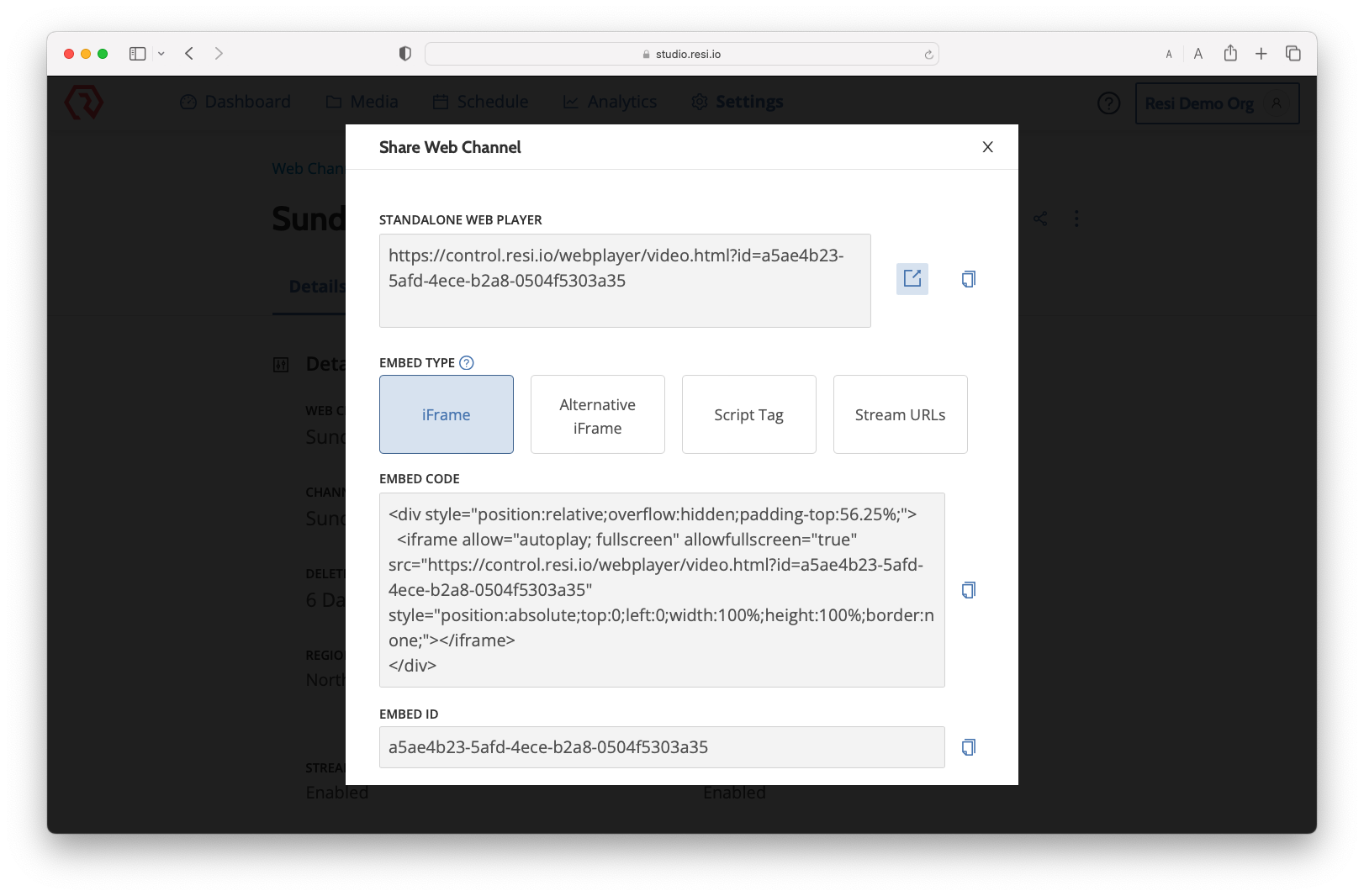Open the Schedule section
1364x896 pixels.
492,101
